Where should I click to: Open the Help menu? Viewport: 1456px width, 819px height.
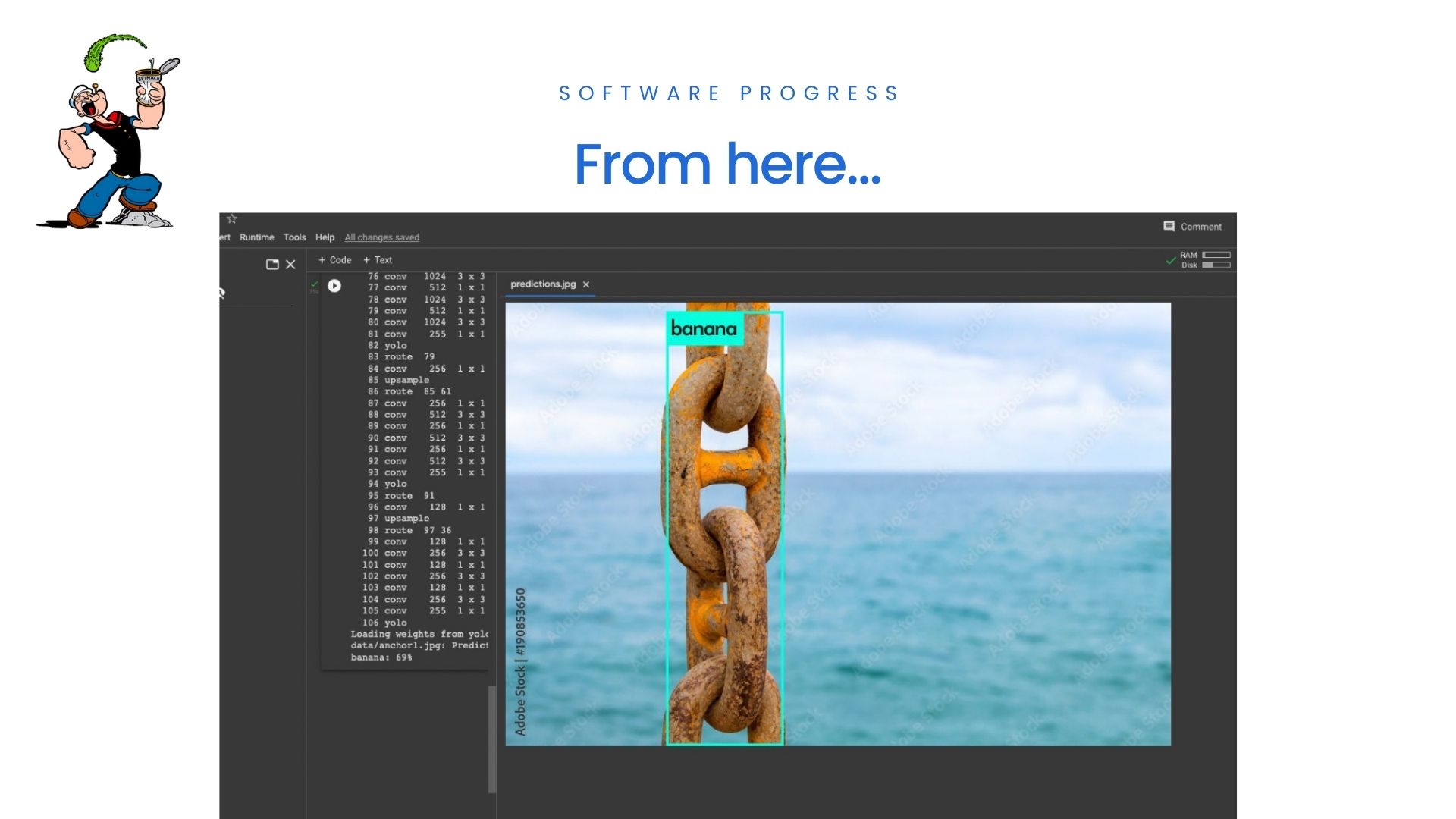pyautogui.click(x=325, y=237)
